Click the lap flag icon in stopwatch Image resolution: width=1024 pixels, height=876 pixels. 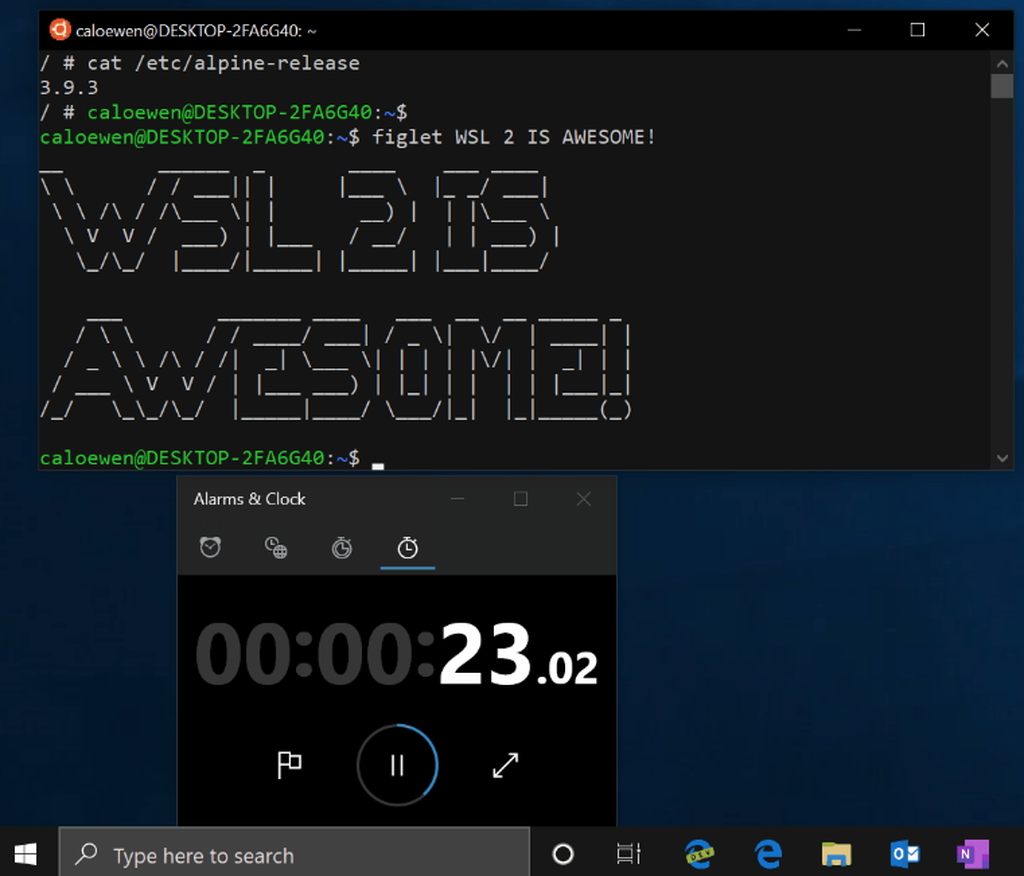pos(289,764)
